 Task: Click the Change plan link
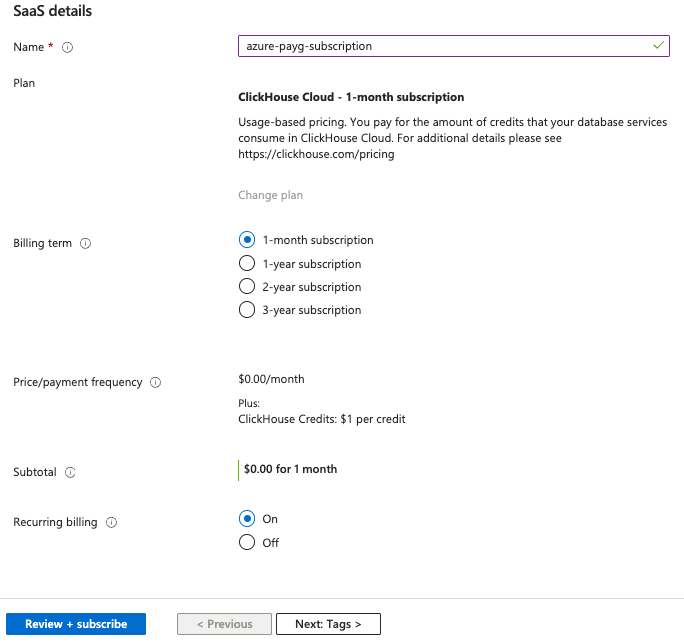270,195
